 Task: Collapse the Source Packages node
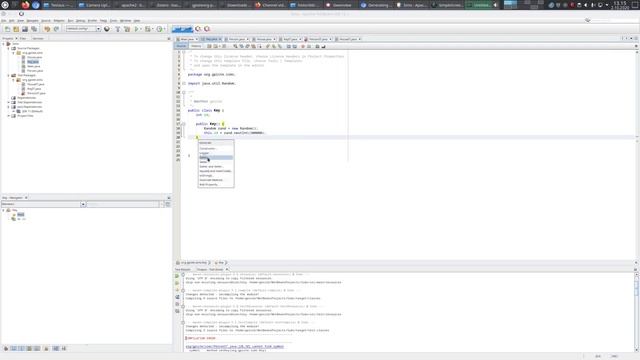point(8,49)
